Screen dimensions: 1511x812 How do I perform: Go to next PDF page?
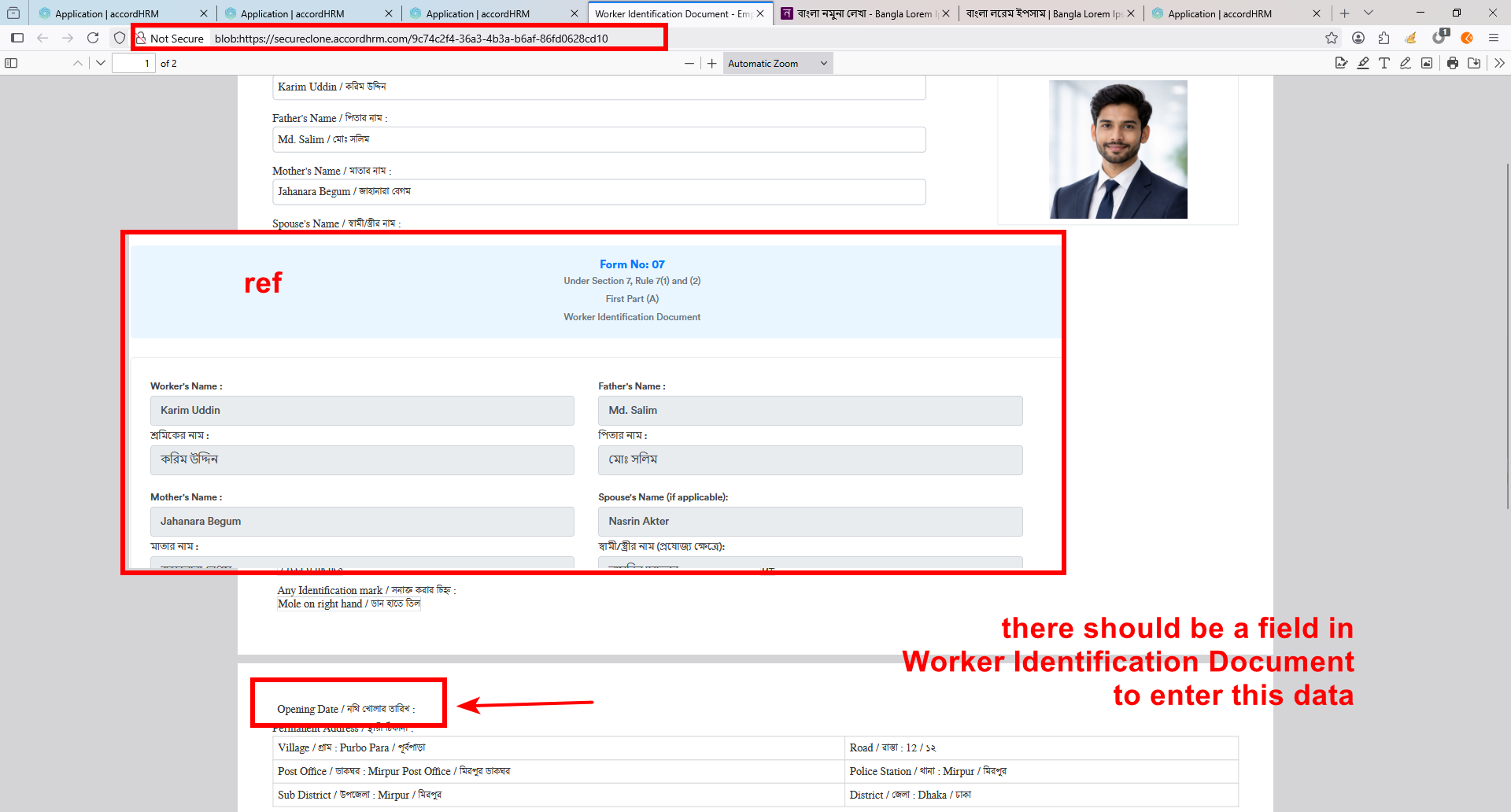(x=101, y=63)
